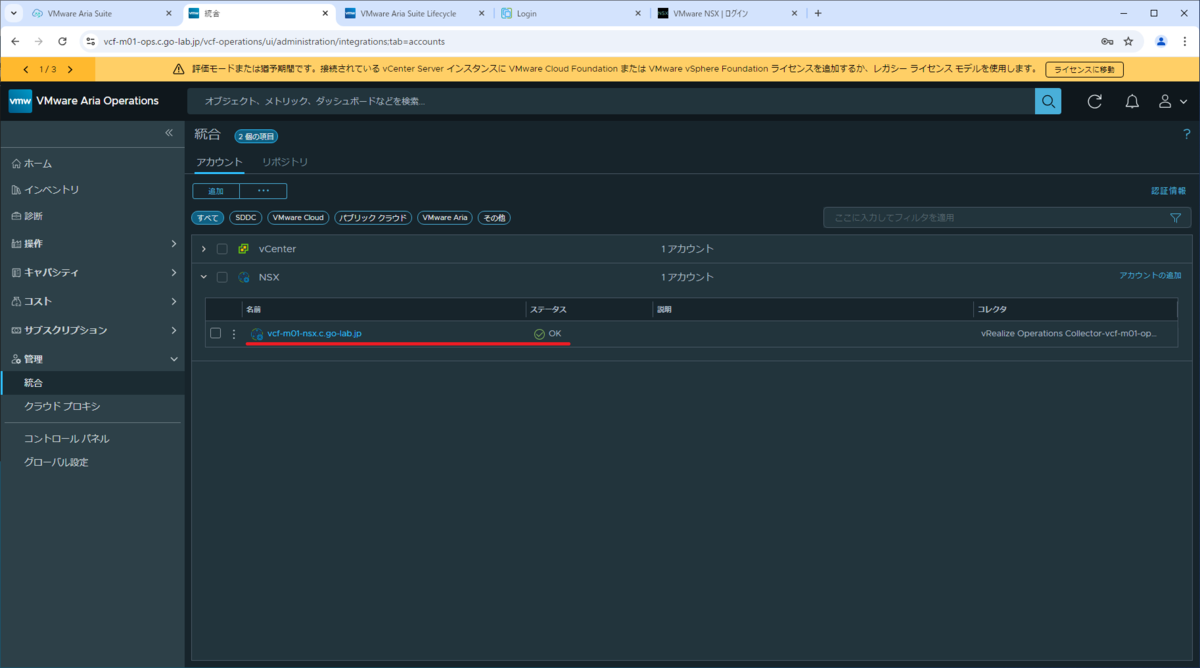Open notifications bell icon
The width and height of the screenshot is (1200, 668).
coord(1132,101)
